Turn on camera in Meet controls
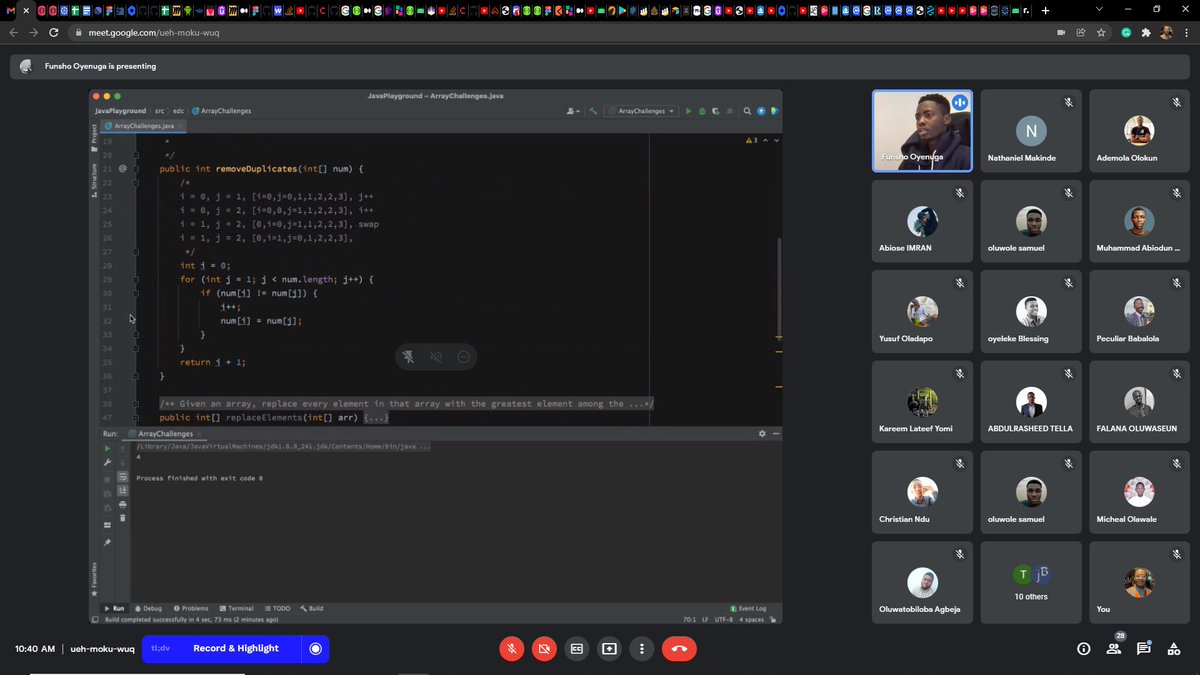The width and height of the screenshot is (1200, 675). click(x=544, y=648)
